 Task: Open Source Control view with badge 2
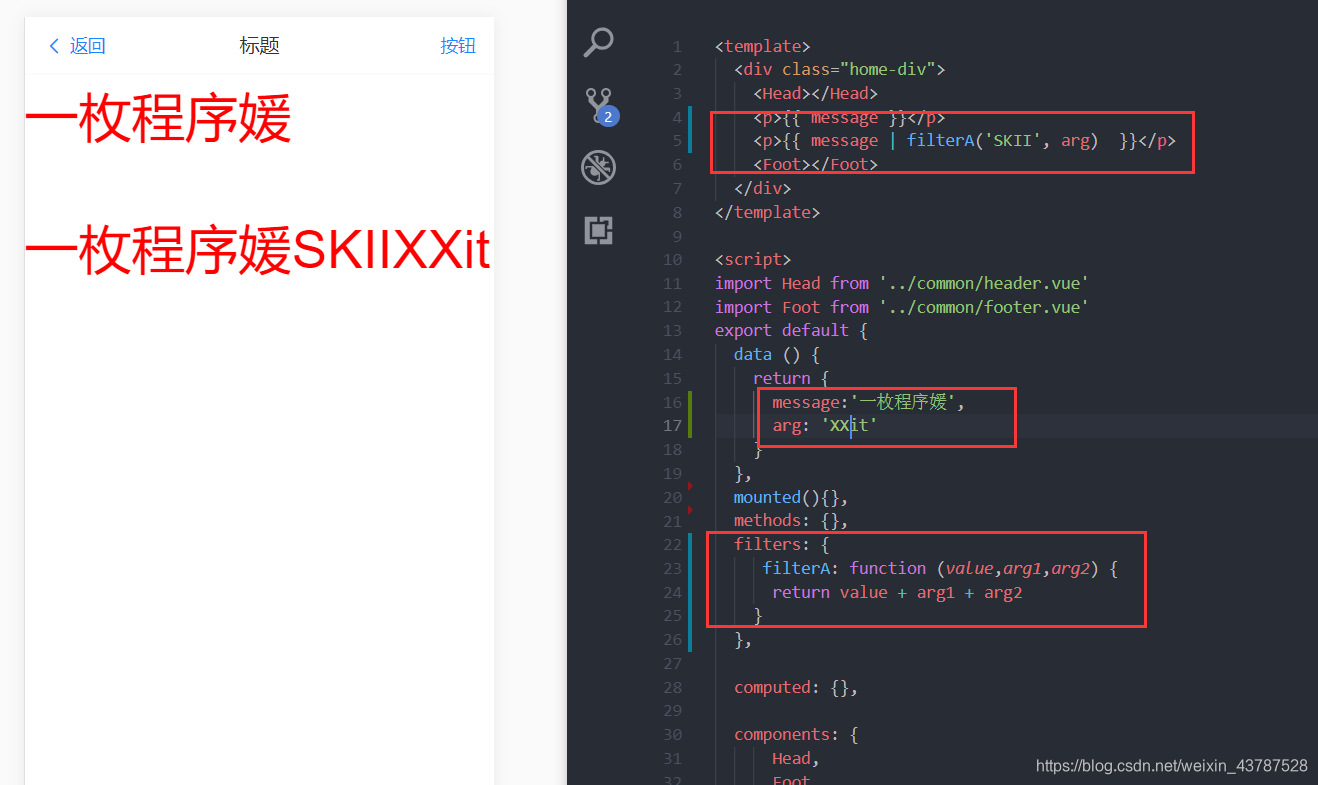(x=600, y=105)
